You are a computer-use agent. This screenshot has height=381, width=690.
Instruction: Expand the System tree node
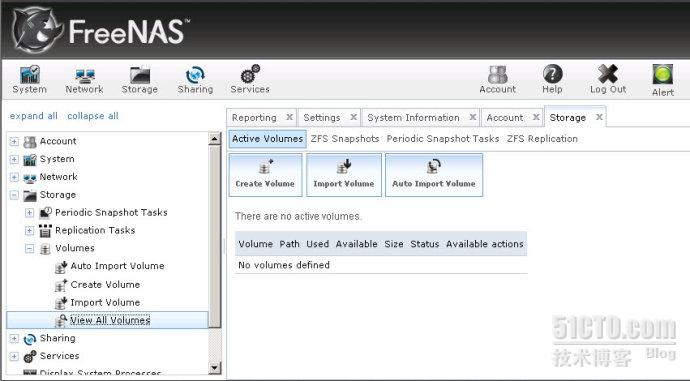[x=14, y=159]
